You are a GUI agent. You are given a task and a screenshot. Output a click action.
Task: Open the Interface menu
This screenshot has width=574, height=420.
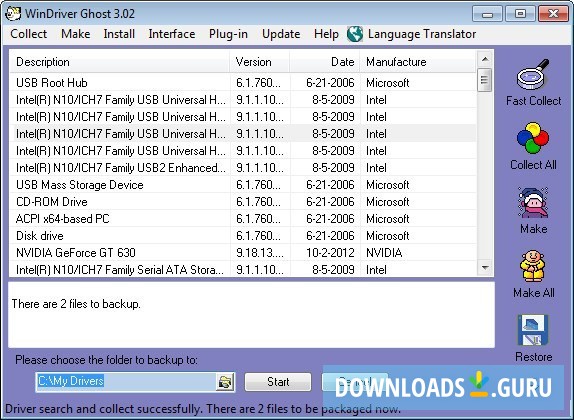172,34
